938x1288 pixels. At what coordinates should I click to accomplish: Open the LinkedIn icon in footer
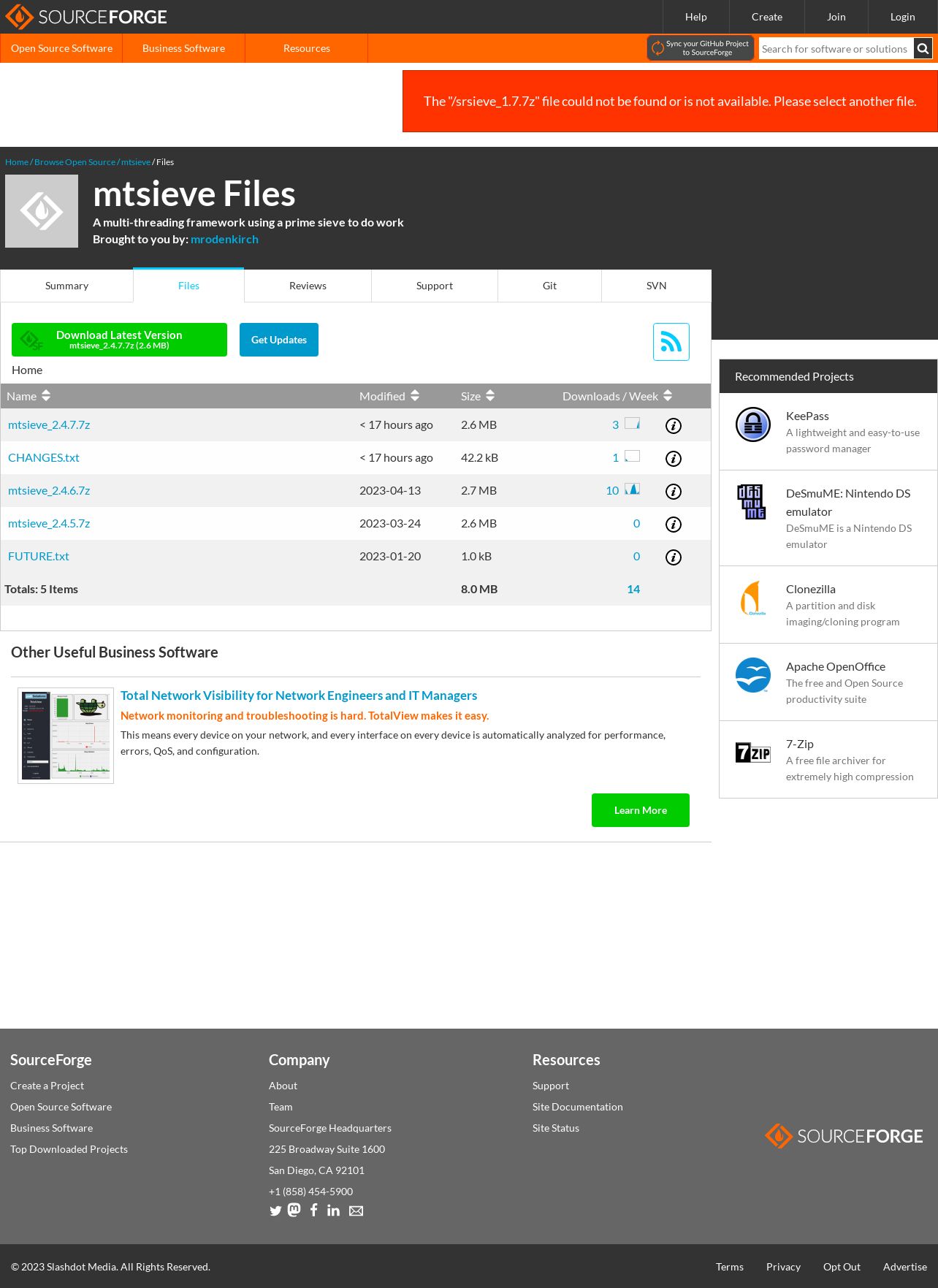(x=333, y=1211)
